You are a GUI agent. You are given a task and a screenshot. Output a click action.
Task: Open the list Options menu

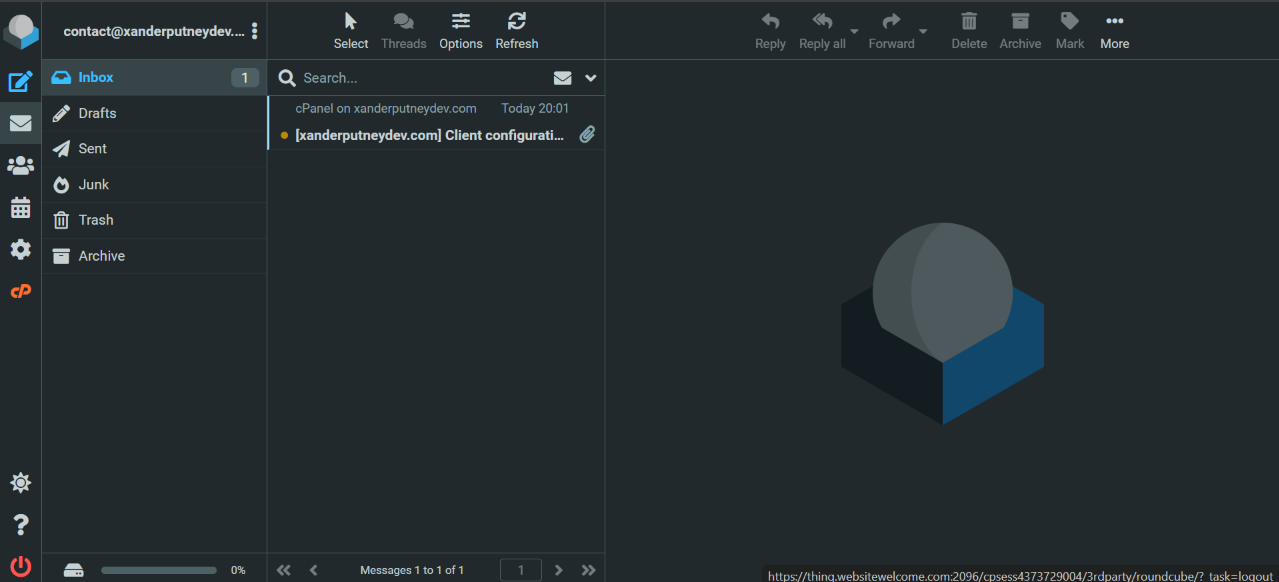(461, 31)
